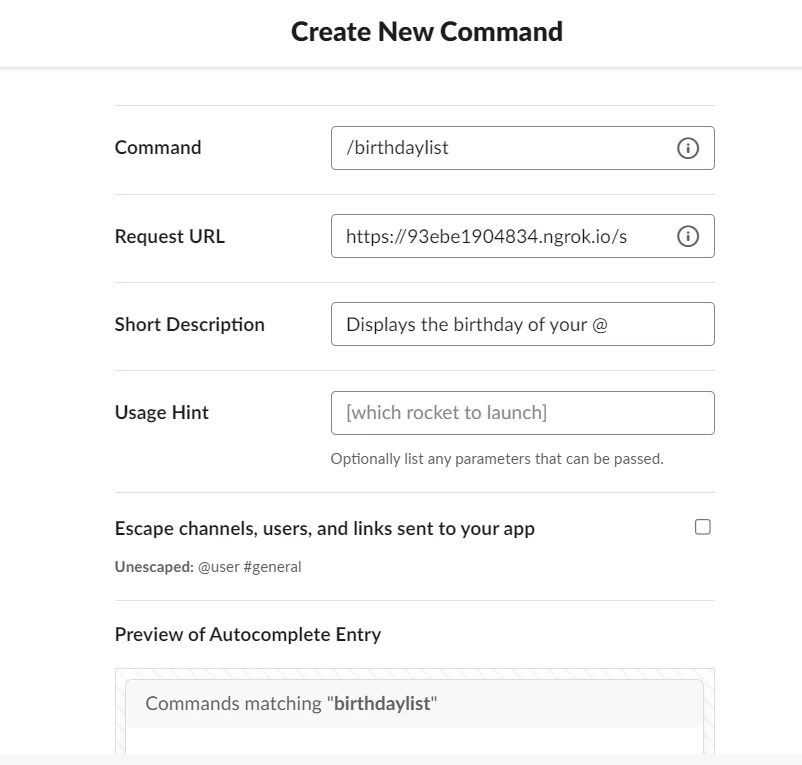Click the "Request URL" field label

tap(170, 237)
